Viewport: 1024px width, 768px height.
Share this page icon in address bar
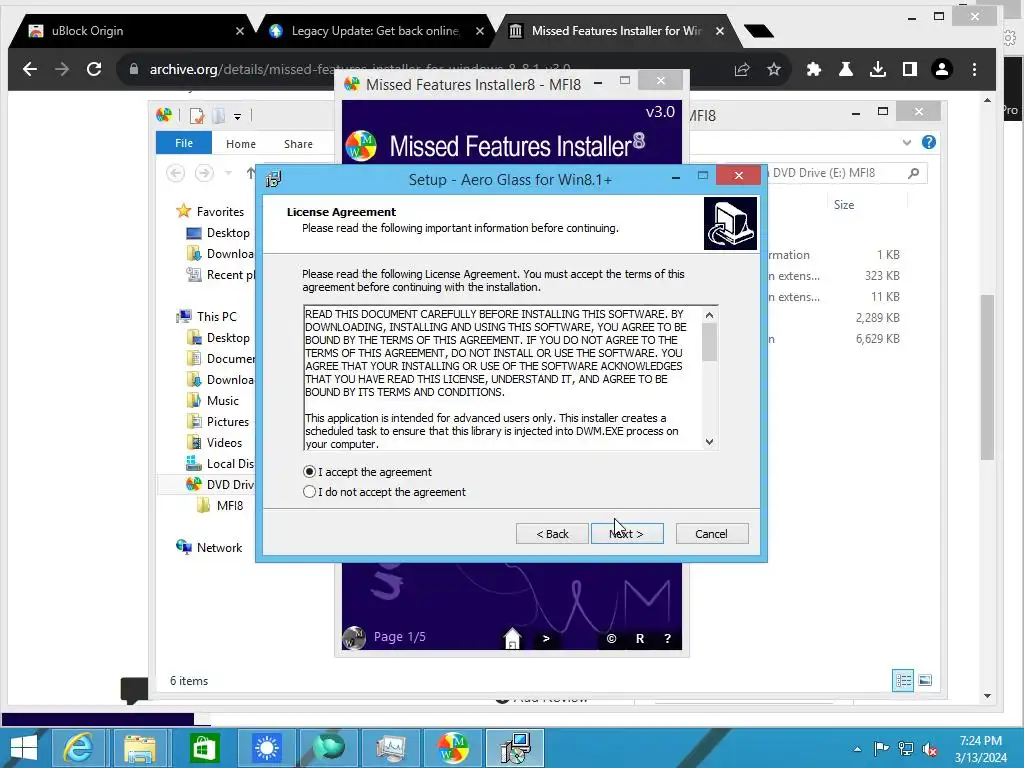point(742,69)
